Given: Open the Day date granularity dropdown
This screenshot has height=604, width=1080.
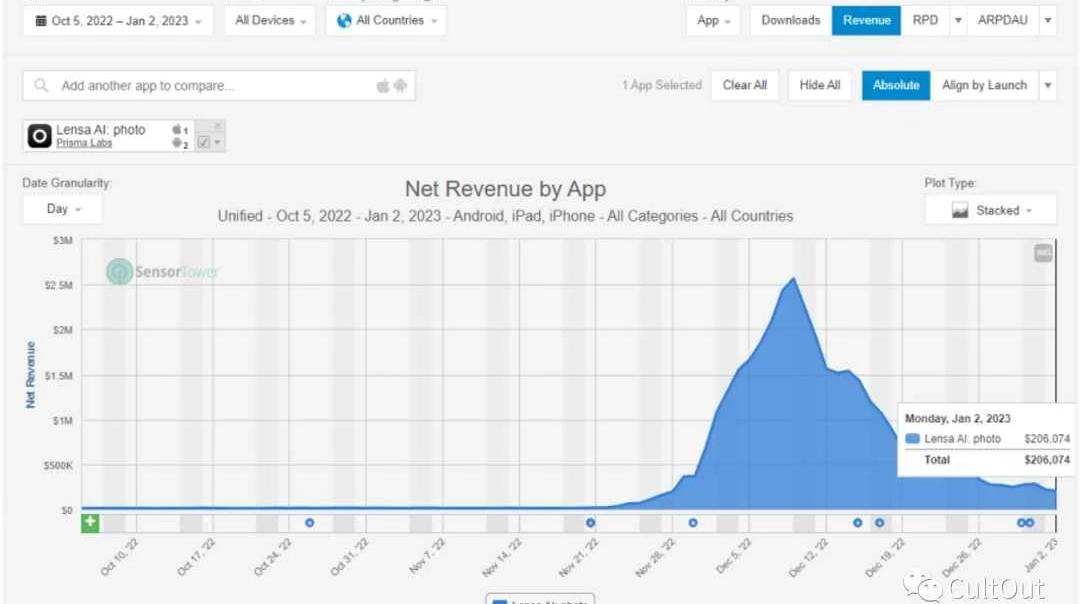Looking at the screenshot, I should point(62,209).
